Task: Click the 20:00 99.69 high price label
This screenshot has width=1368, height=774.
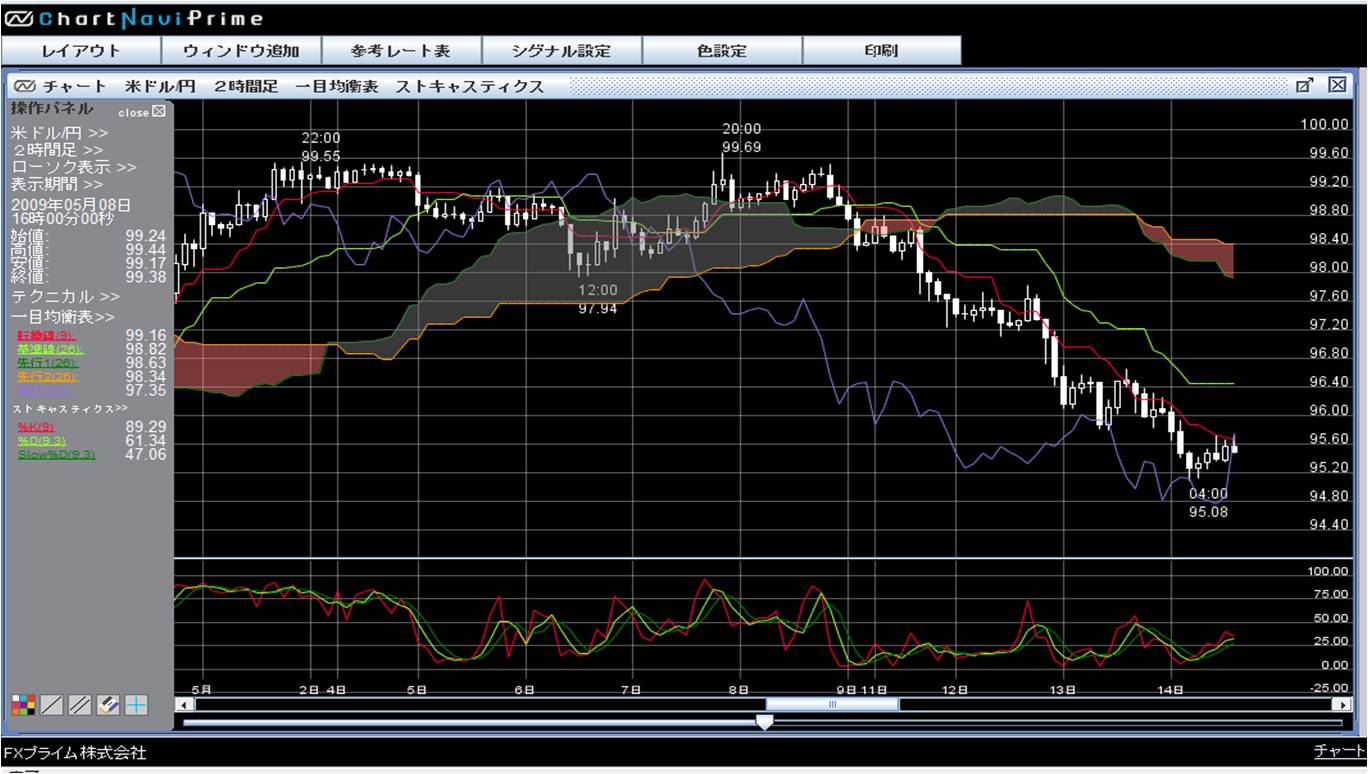Action: pyautogui.click(x=741, y=138)
